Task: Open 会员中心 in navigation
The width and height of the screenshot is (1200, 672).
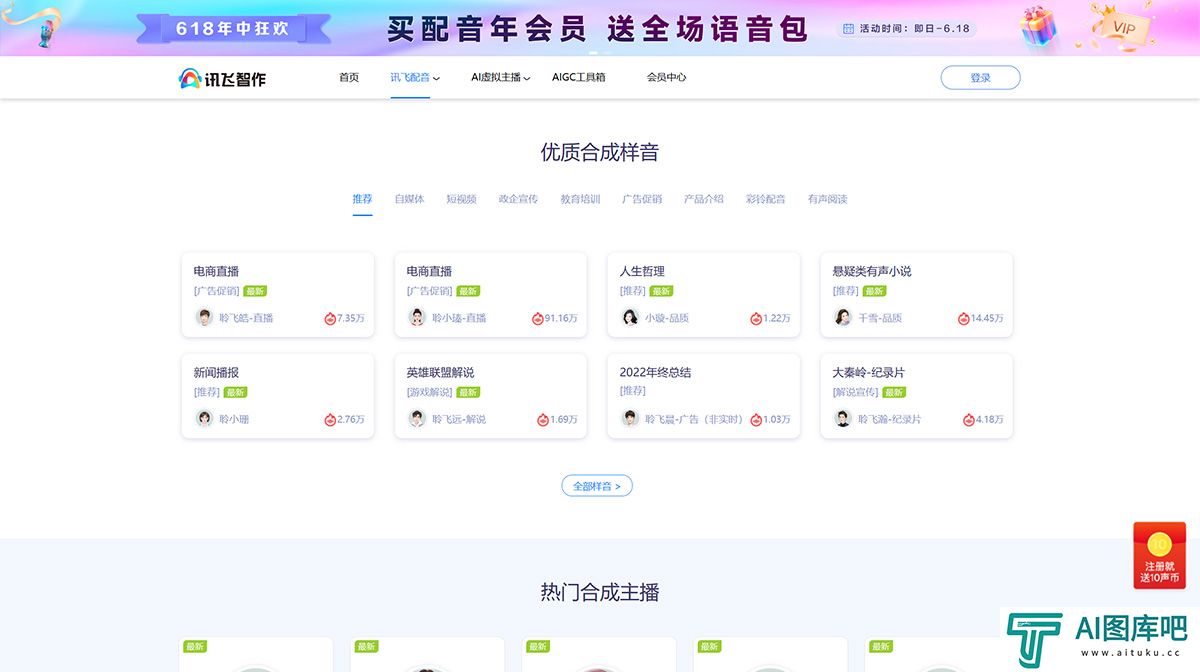Action: point(666,77)
